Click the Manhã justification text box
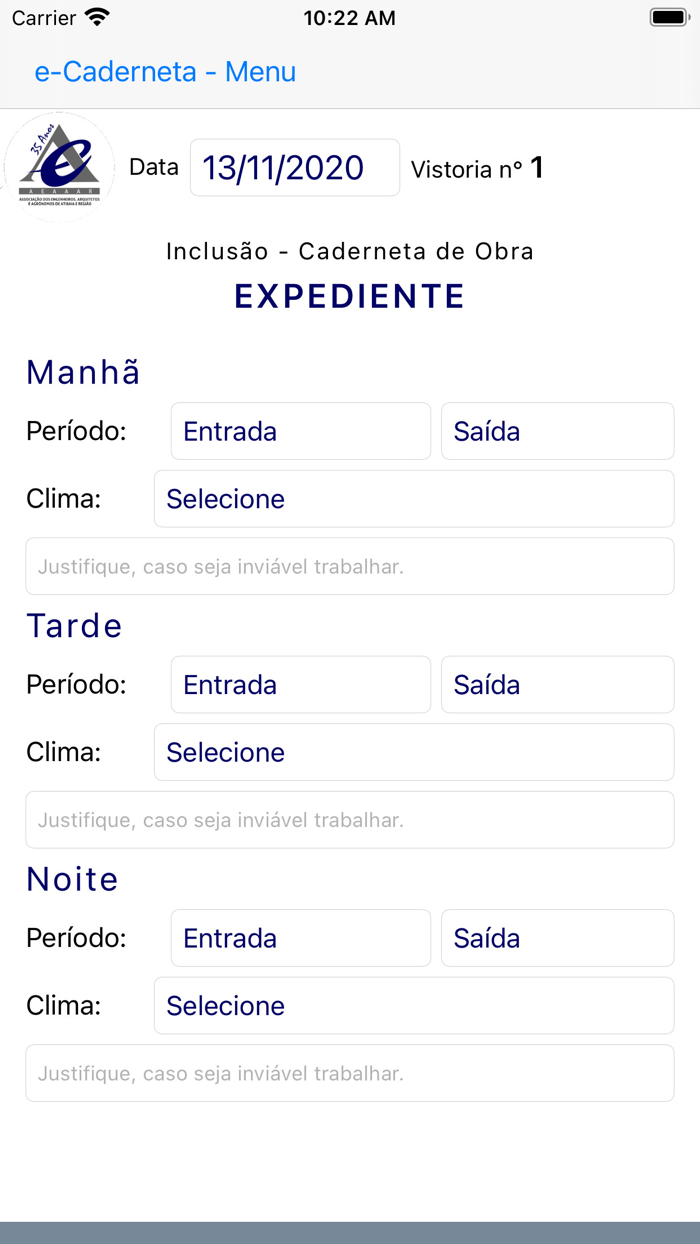The width and height of the screenshot is (700, 1244). point(349,566)
